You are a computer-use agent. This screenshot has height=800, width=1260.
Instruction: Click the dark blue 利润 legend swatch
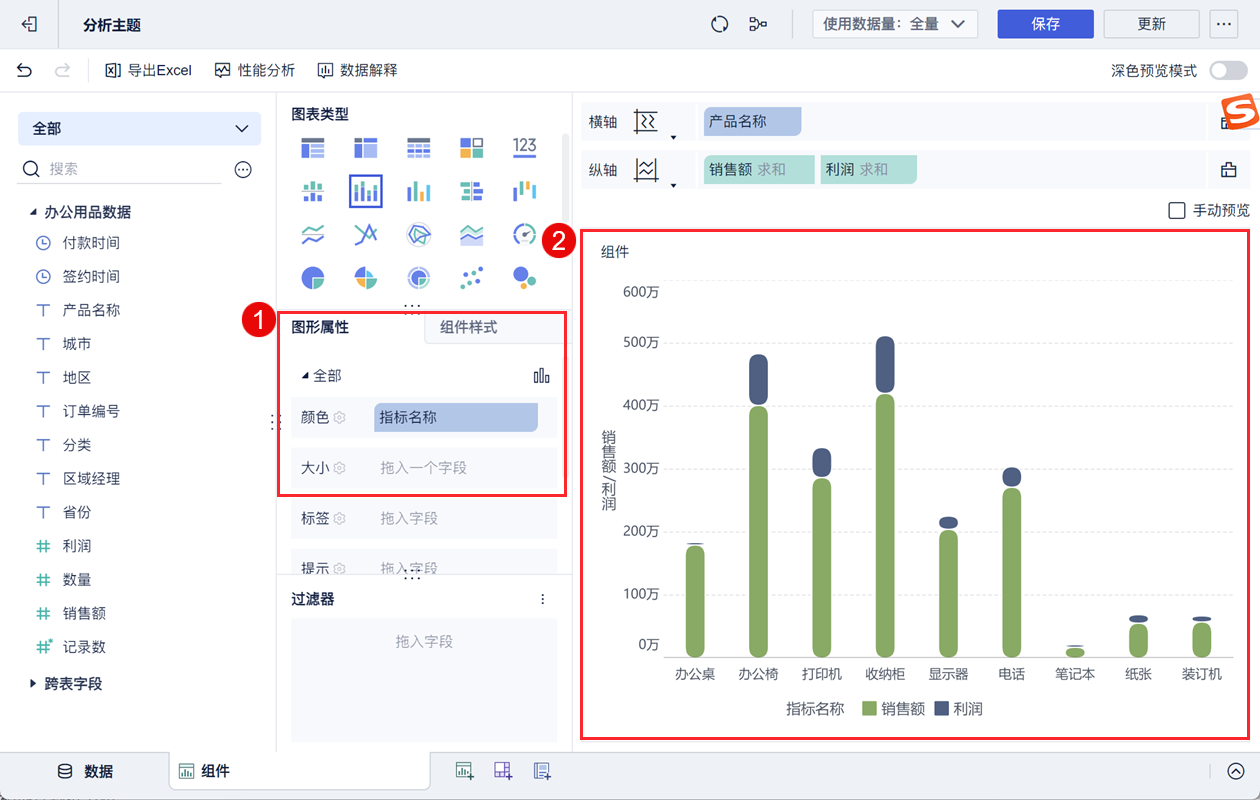click(x=941, y=708)
